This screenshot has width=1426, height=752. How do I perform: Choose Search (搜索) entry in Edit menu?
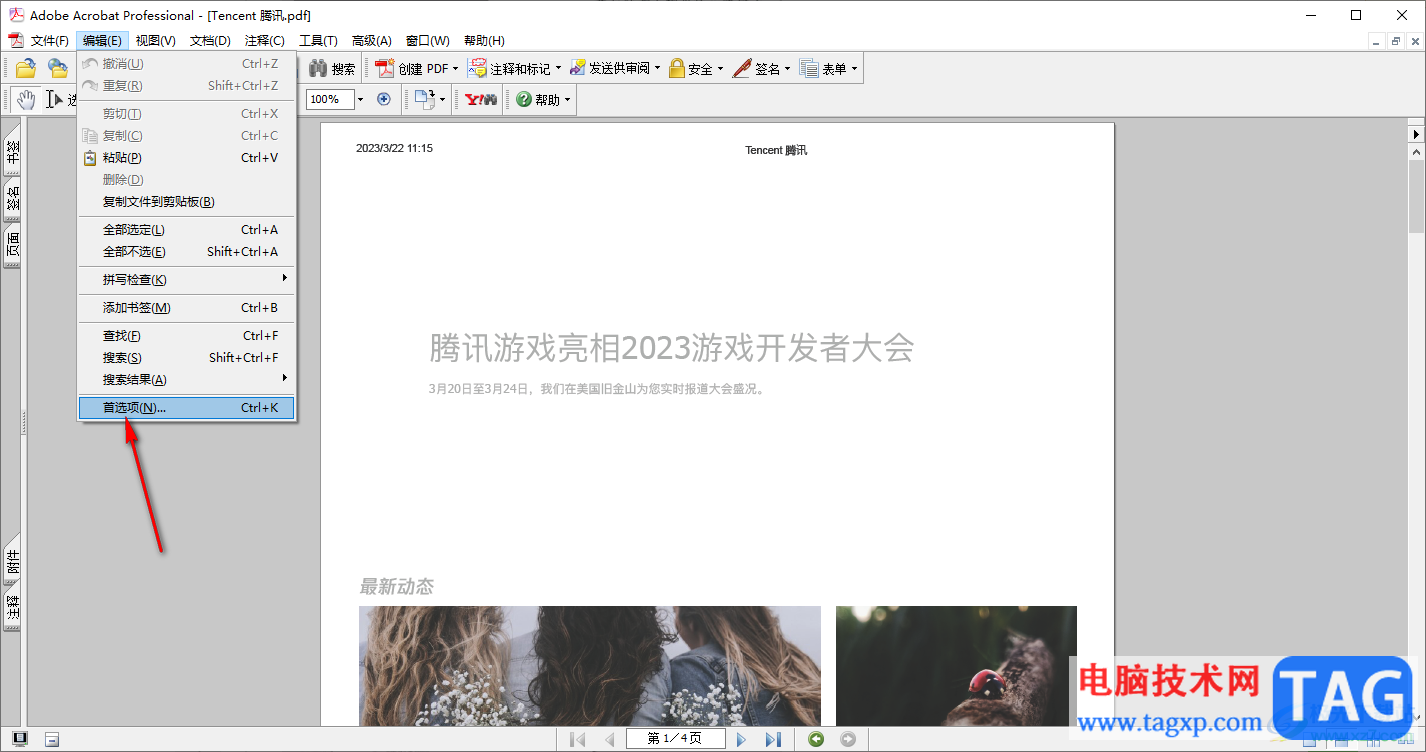tap(186, 357)
